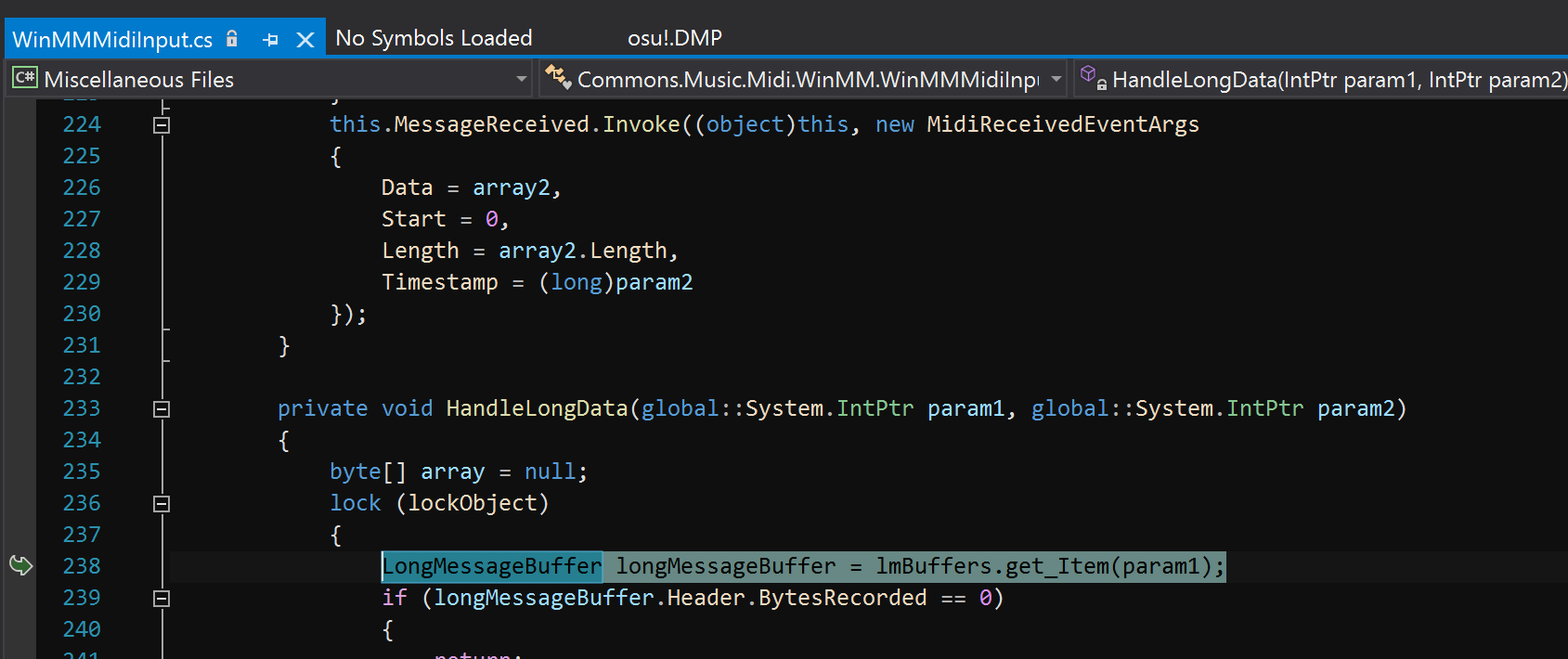
Task: Open the HandleLongData member dropdown
Action: click(x=1322, y=80)
